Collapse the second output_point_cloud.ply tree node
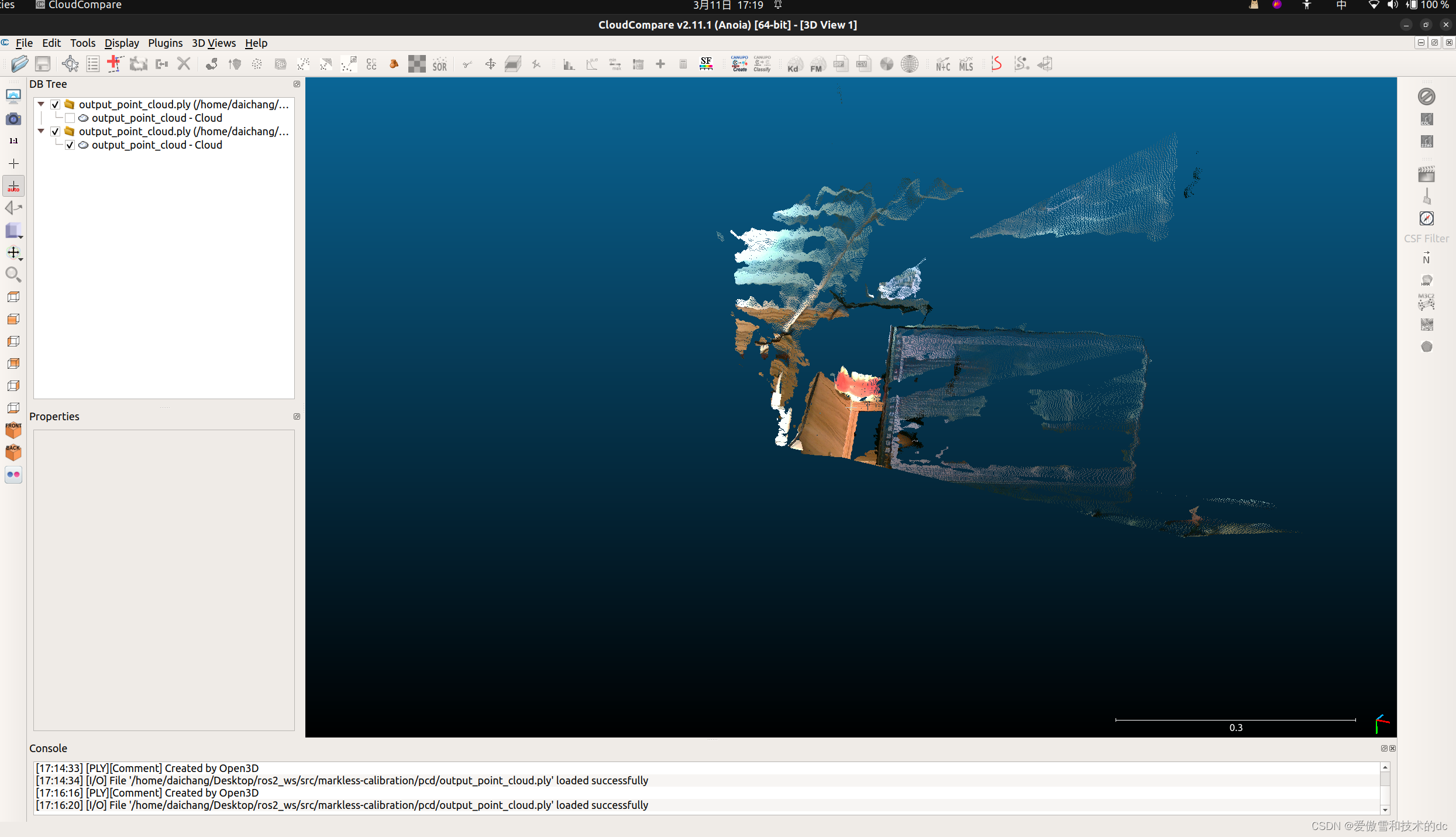The width and height of the screenshot is (1456, 837). click(41, 131)
